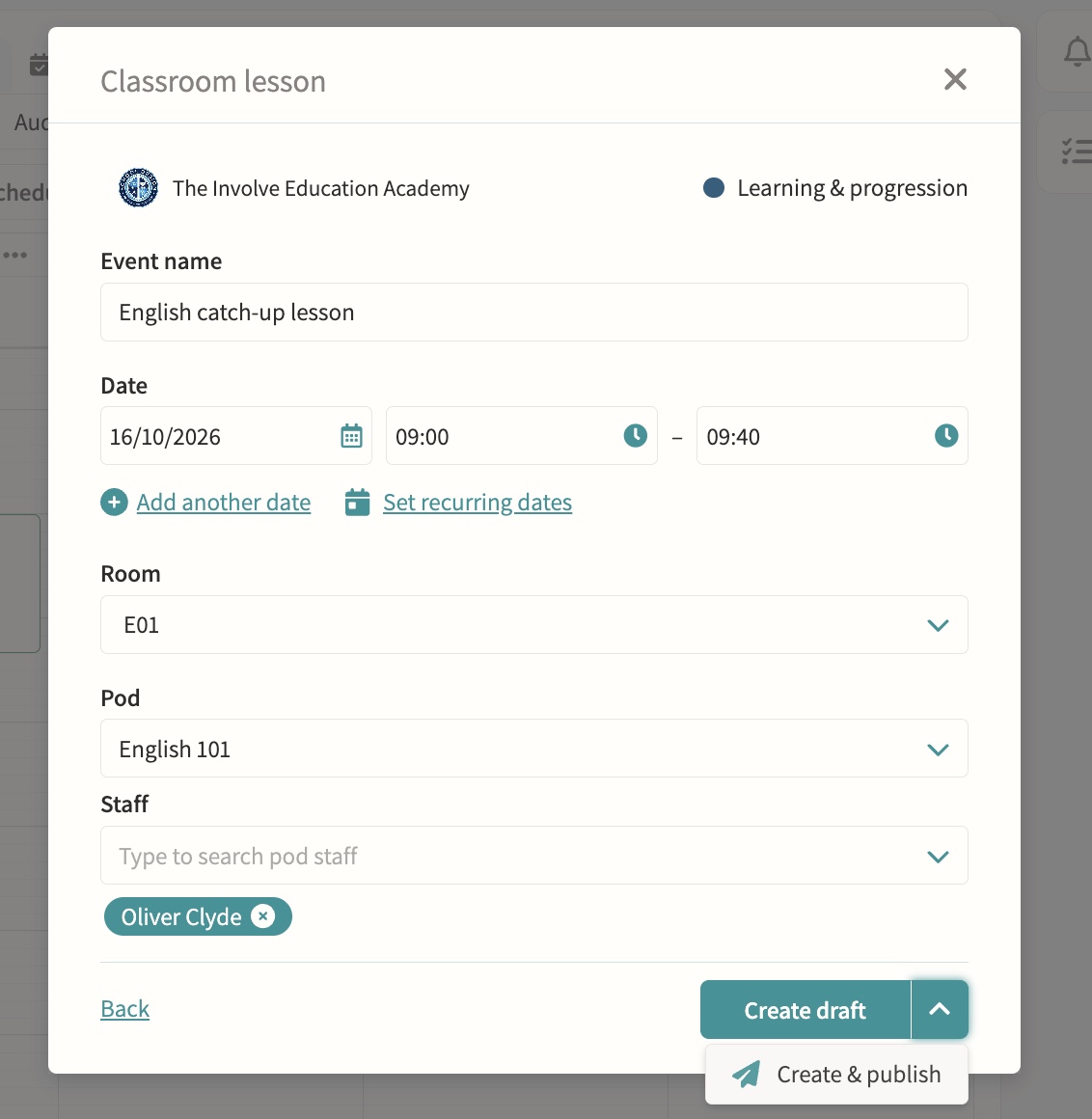
Task: Open the calendar picker in date field
Action: pyautogui.click(x=351, y=436)
